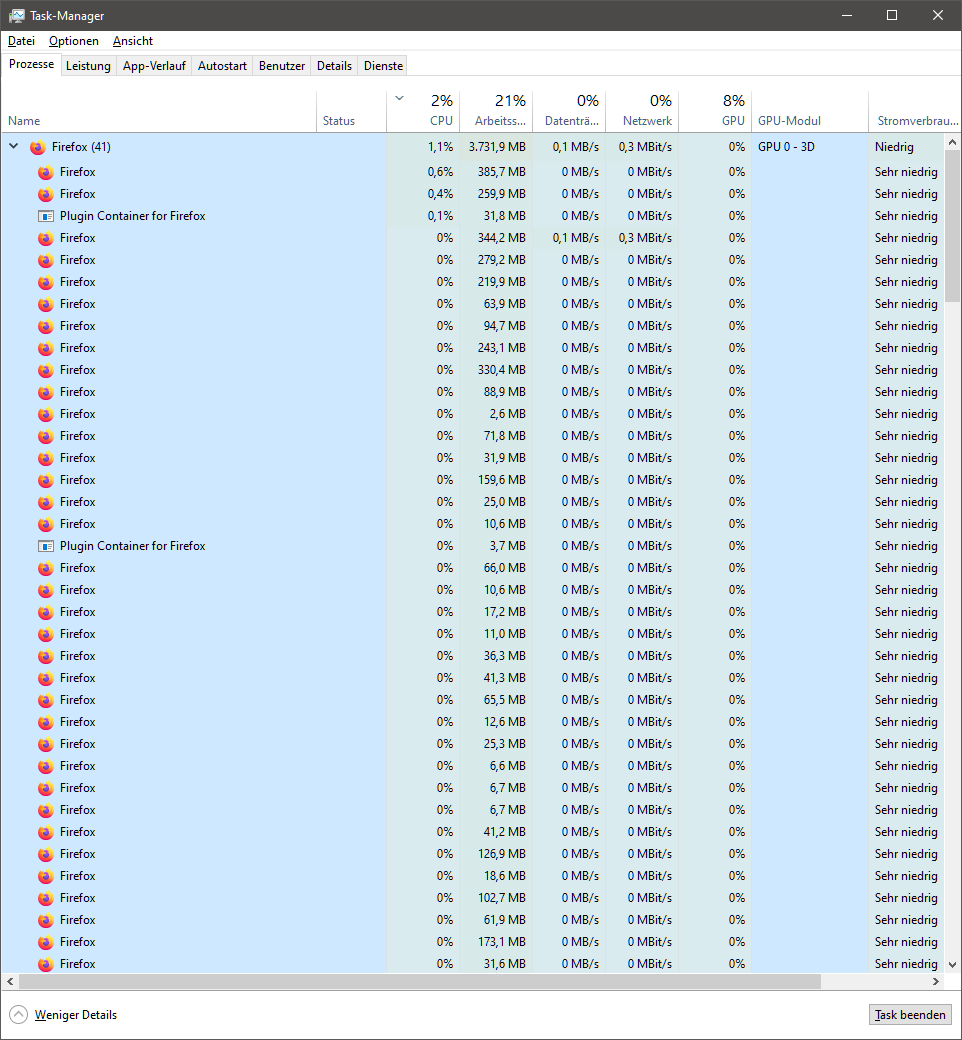Click horizontal scrollbar left arrow
Screen dimensions: 962x1040
(x=9, y=981)
